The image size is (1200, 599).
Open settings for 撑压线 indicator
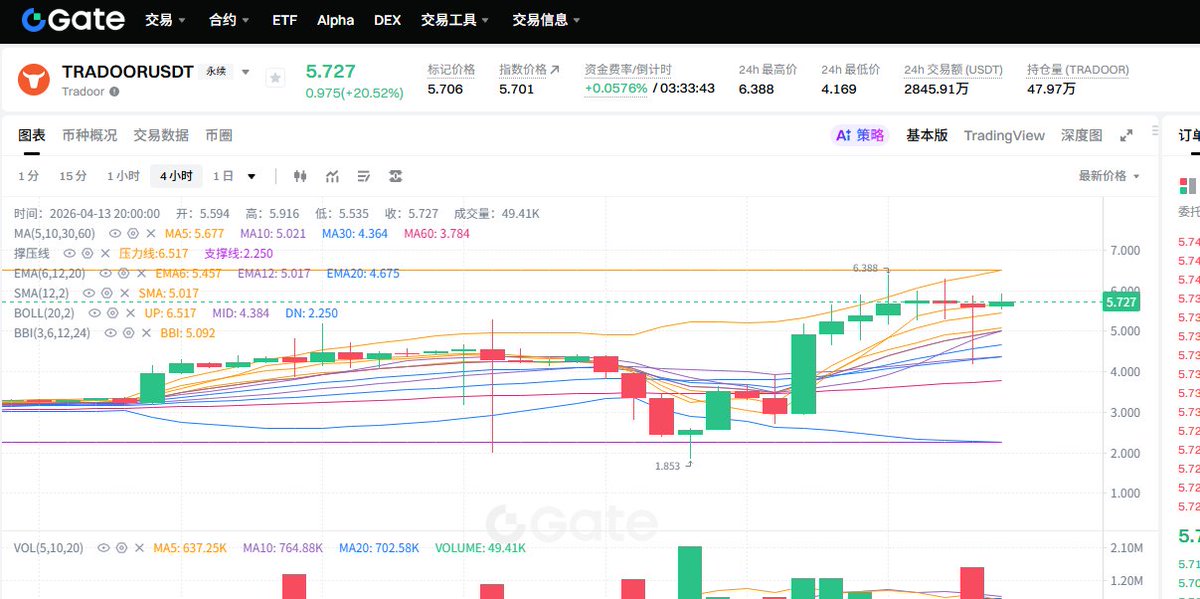[88, 253]
